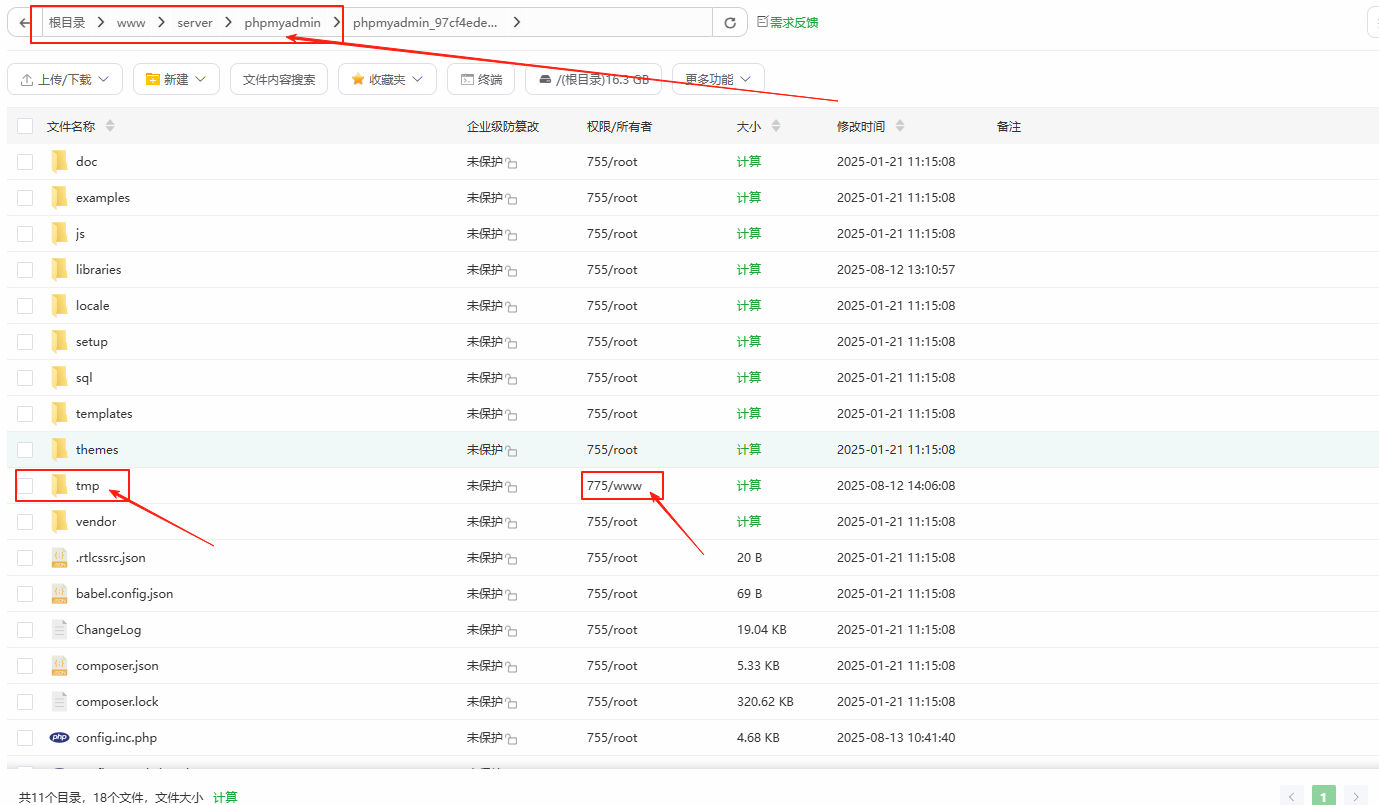Click the ChangeLog file icon
Image resolution: width=1379 pixels, height=805 pixels.
click(59, 629)
